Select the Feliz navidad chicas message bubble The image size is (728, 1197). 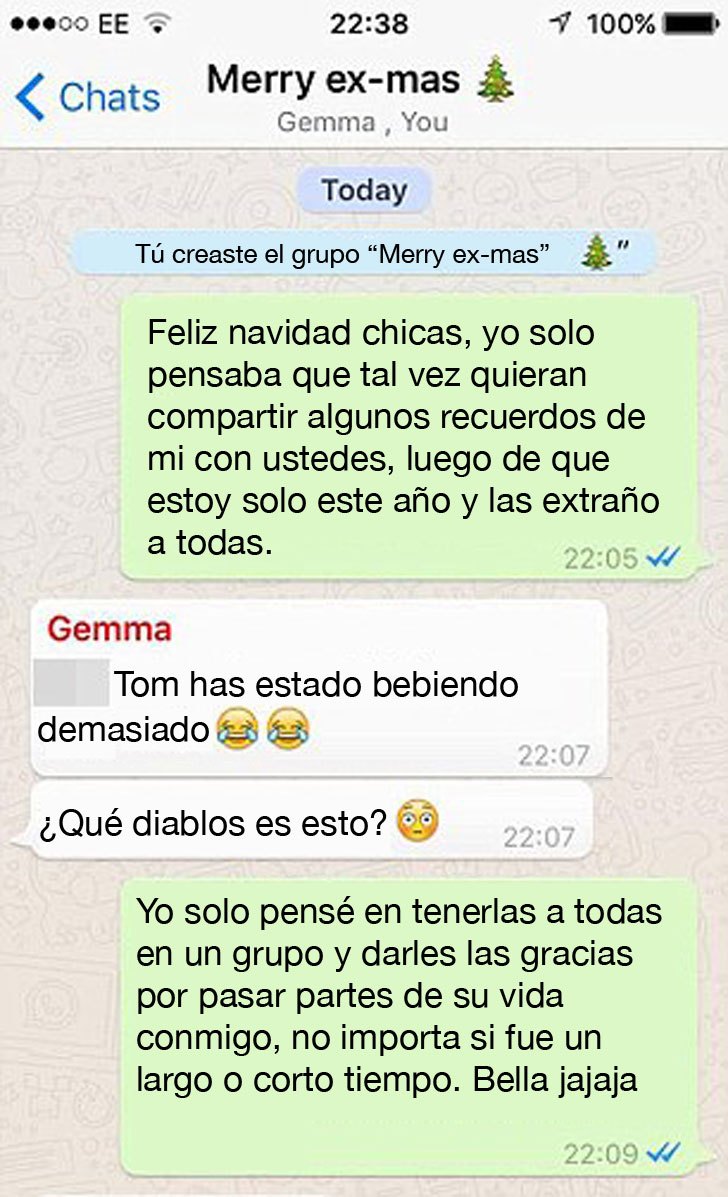pos(410,437)
